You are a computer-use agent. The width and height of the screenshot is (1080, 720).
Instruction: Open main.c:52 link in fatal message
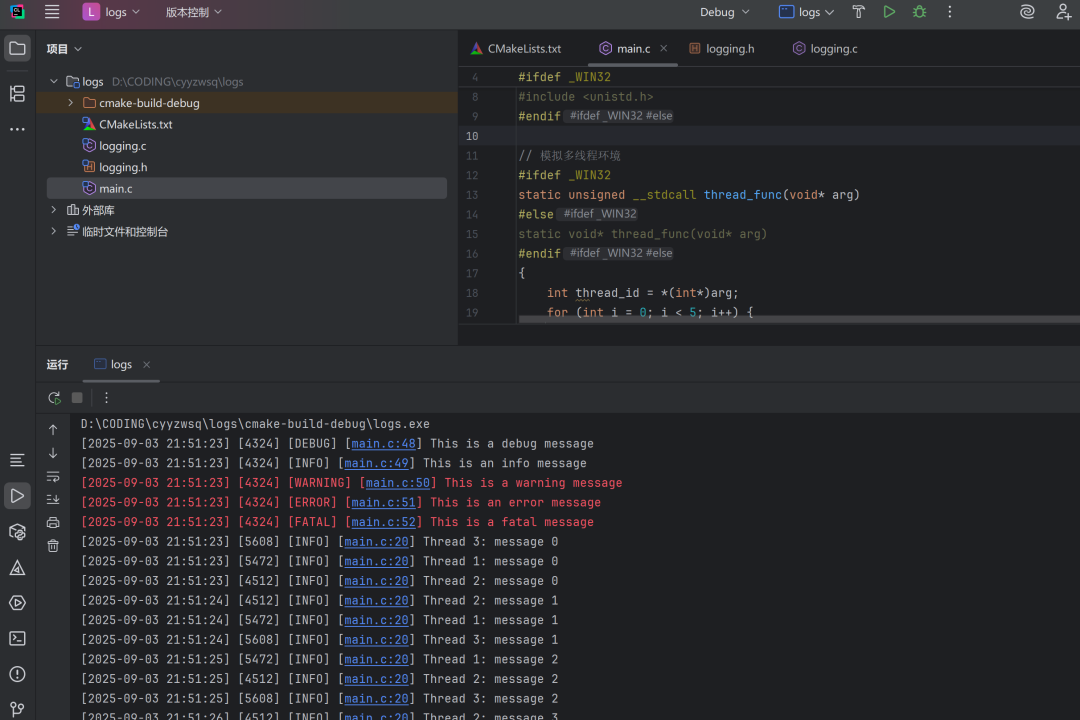384,522
